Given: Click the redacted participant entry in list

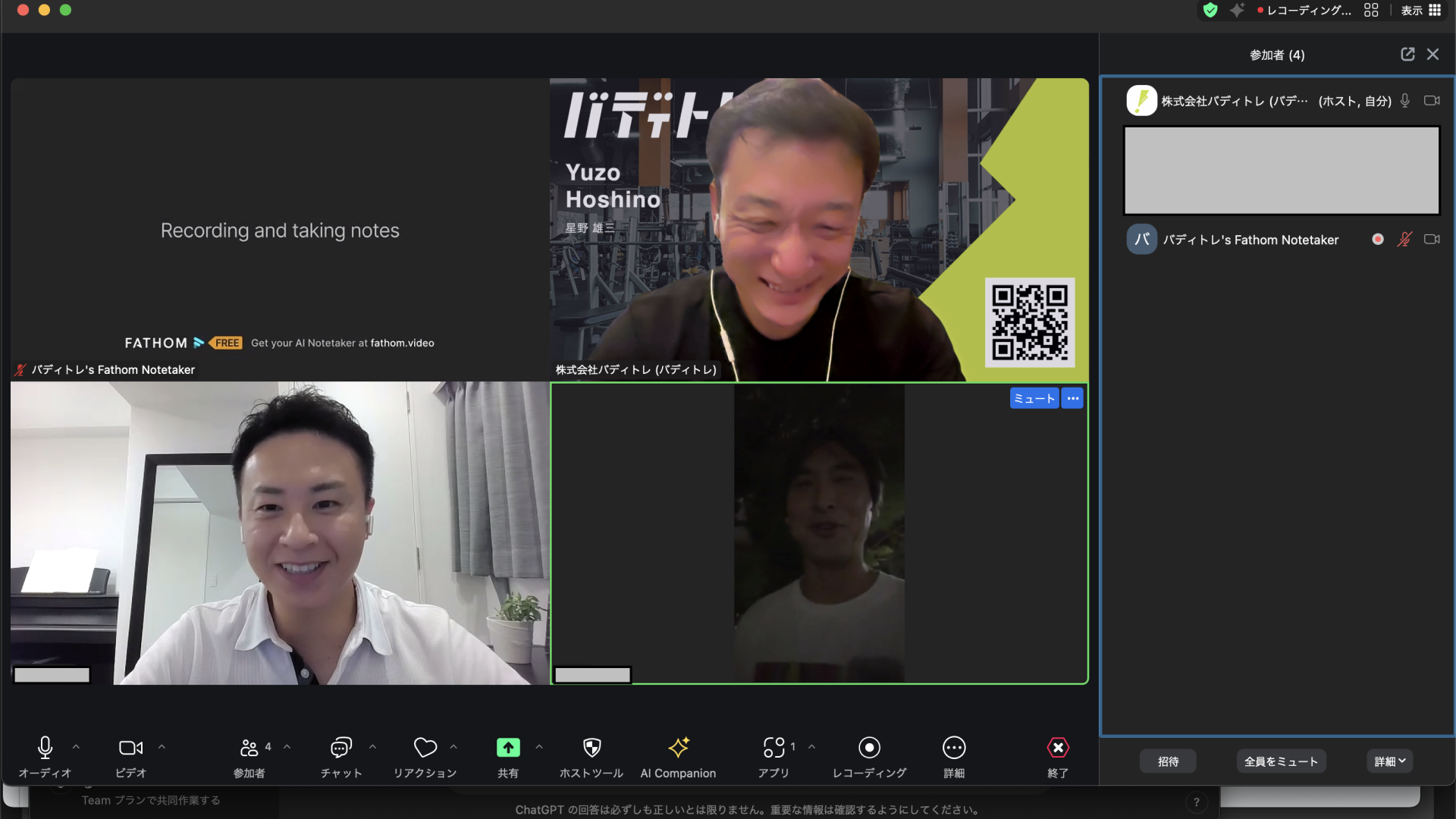Looking at the screenshot, I should (x=1282, y=171).
